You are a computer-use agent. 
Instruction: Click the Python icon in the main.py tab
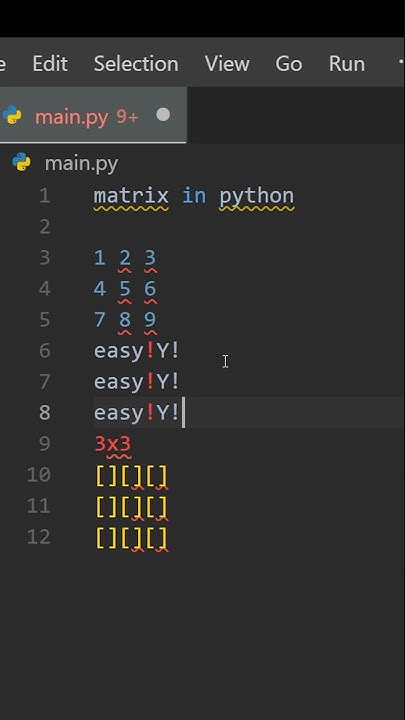[12, 115]
